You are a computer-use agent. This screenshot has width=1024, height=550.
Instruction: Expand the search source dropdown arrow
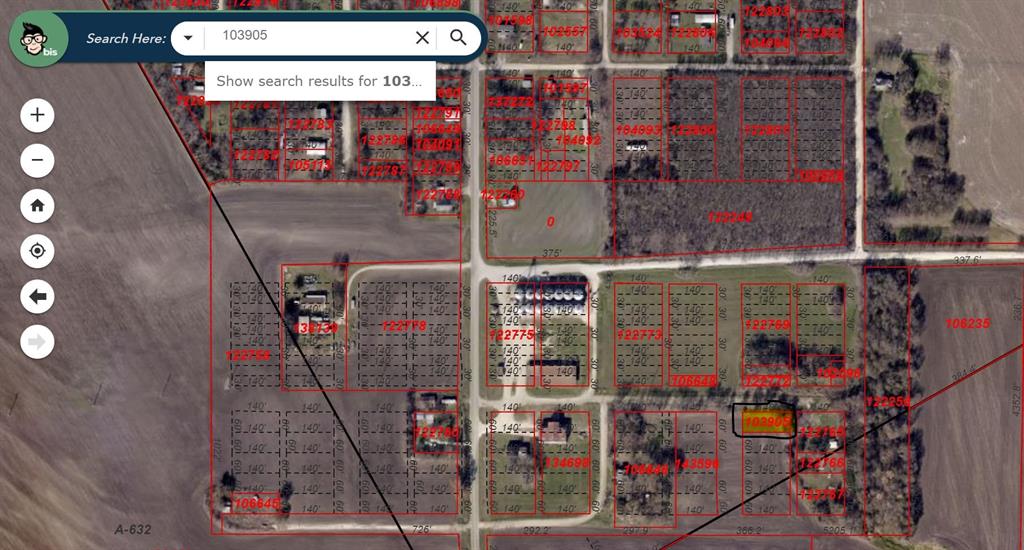[x=187, y=38]
